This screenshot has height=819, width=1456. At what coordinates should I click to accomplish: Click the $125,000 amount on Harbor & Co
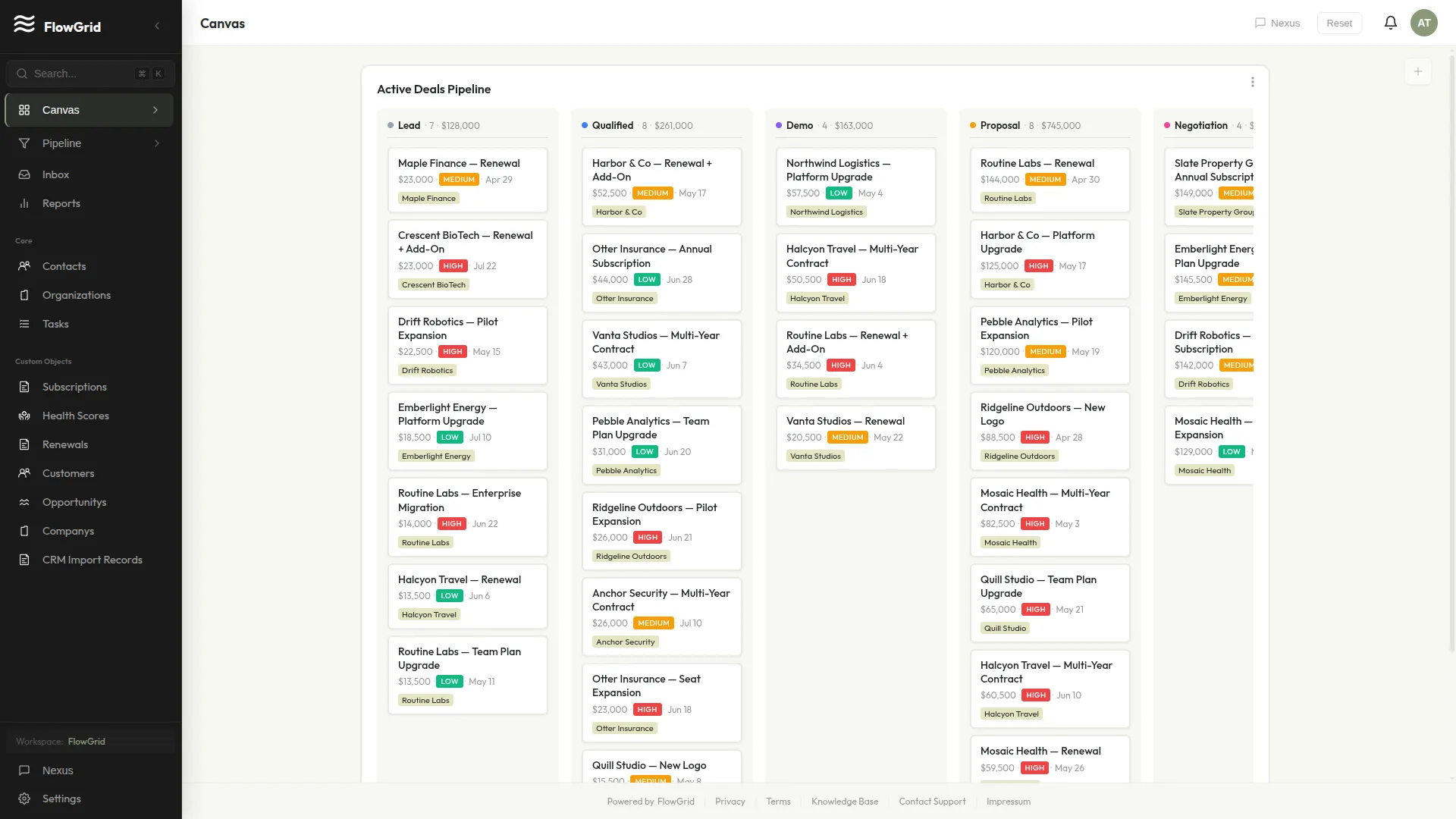pos(999,266)
